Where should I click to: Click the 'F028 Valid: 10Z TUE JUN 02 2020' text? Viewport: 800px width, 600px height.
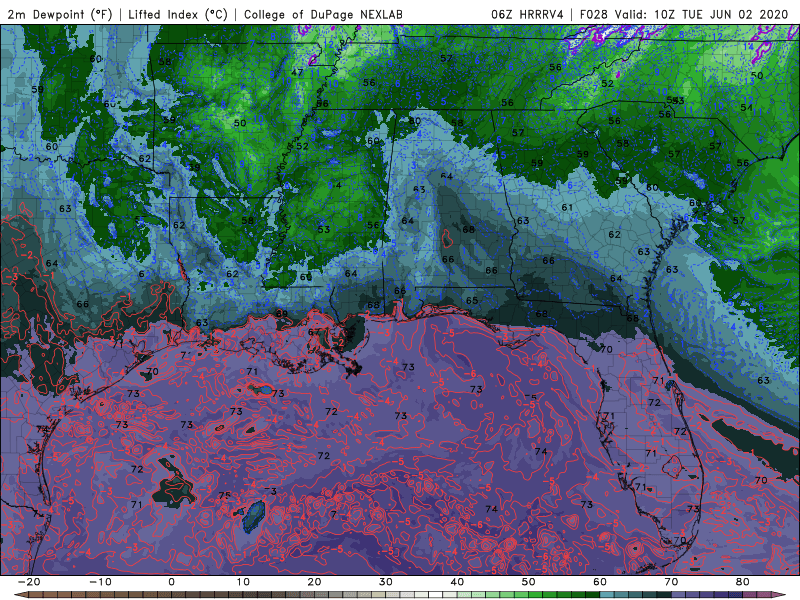tap(684, 14)
